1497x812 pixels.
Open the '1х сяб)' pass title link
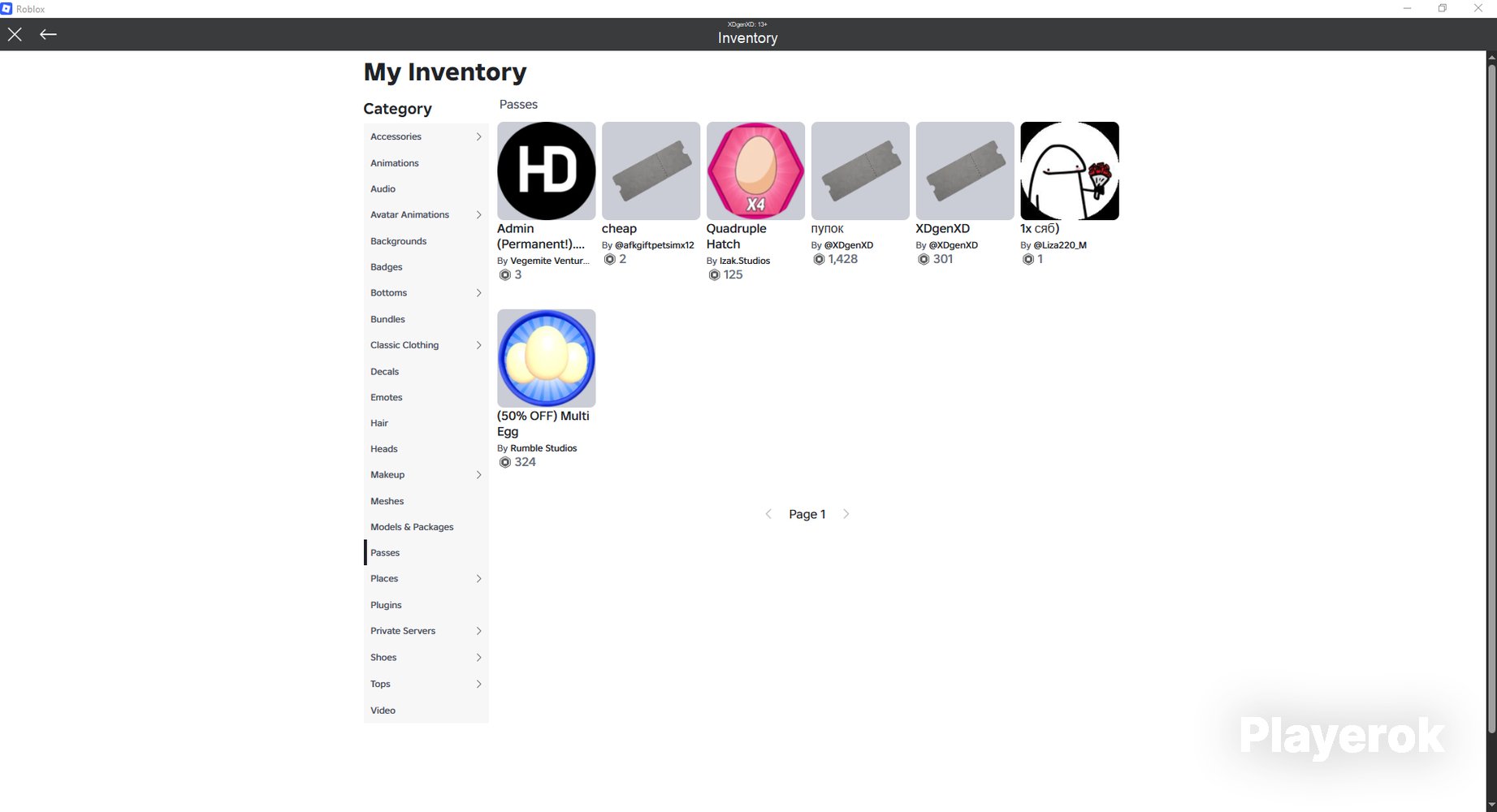[1040, 229]
